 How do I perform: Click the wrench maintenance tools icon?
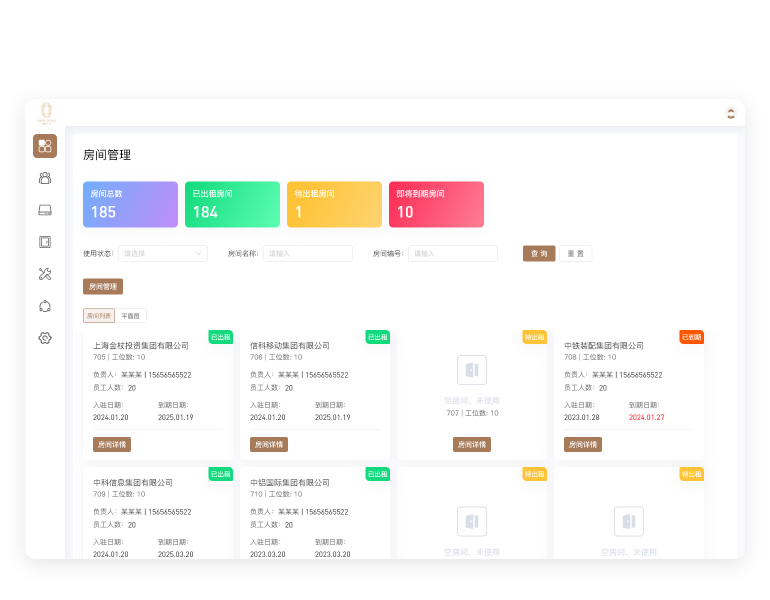pyautogui.click(x=45, y=274)
